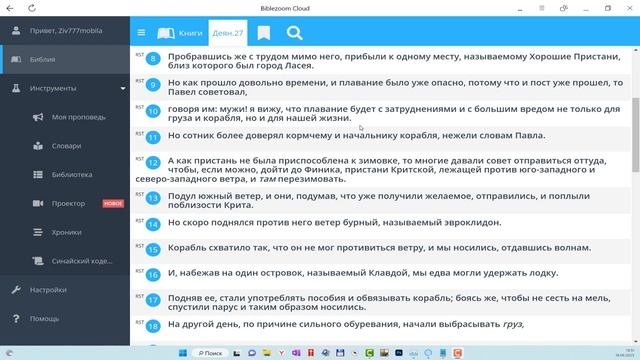Open the Windows Start button
Viewport: 640px width, 360px height.
point(183,353)
